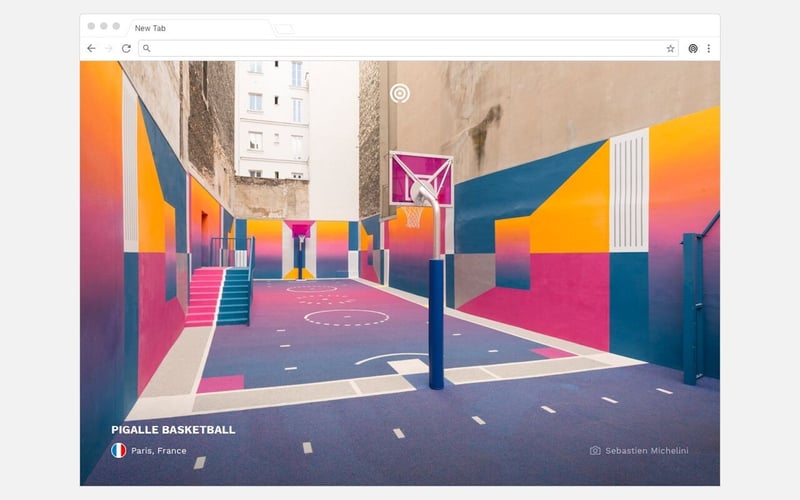Click the window close dot
Screen dimensions: 800x500
(x=91, y=26)
